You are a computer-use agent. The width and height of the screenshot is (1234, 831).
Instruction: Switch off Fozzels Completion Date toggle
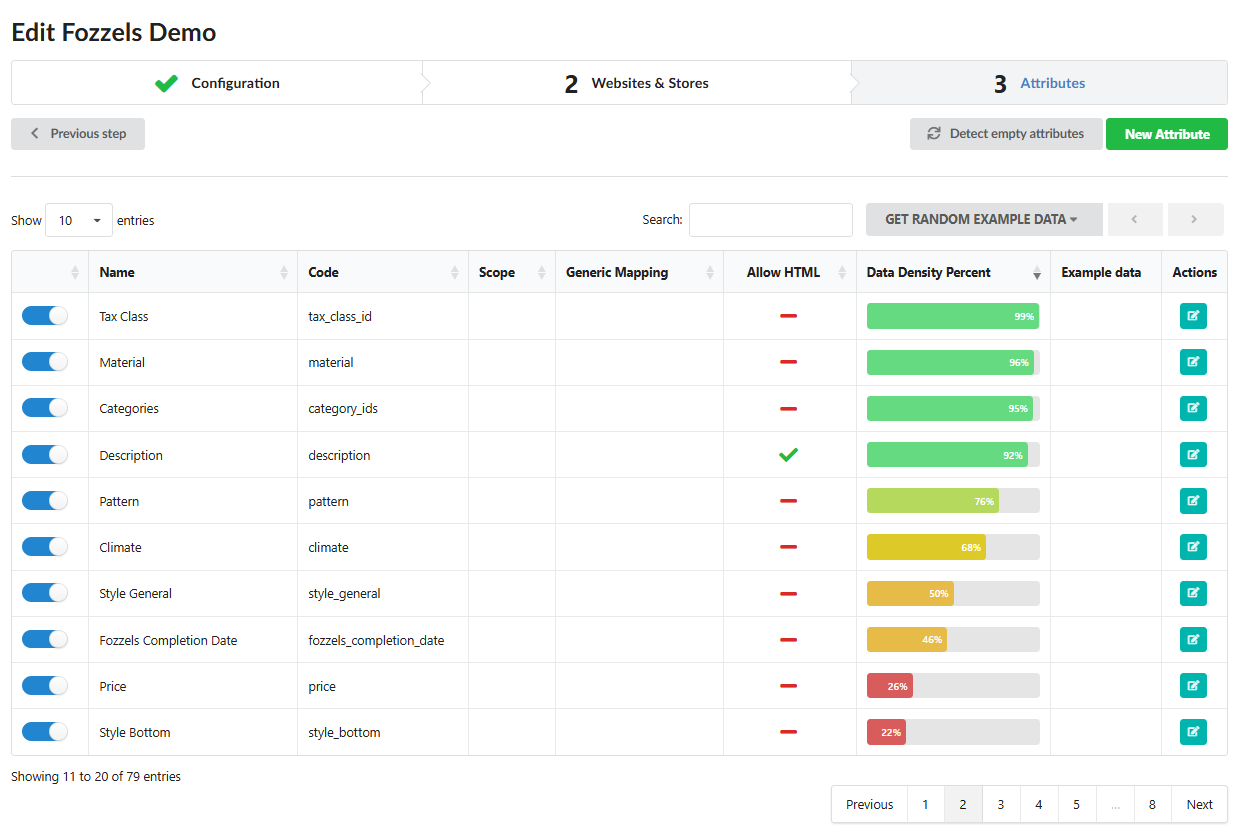[45, 639]
